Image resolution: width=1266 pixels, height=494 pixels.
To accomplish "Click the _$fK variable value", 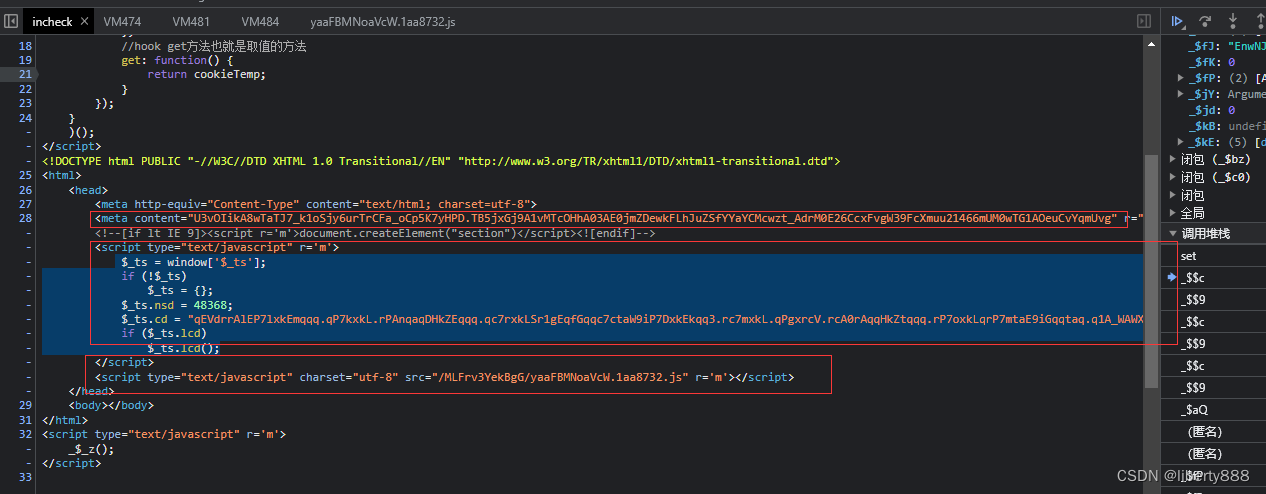I will pyautogui.click(x=1231, y=62).
